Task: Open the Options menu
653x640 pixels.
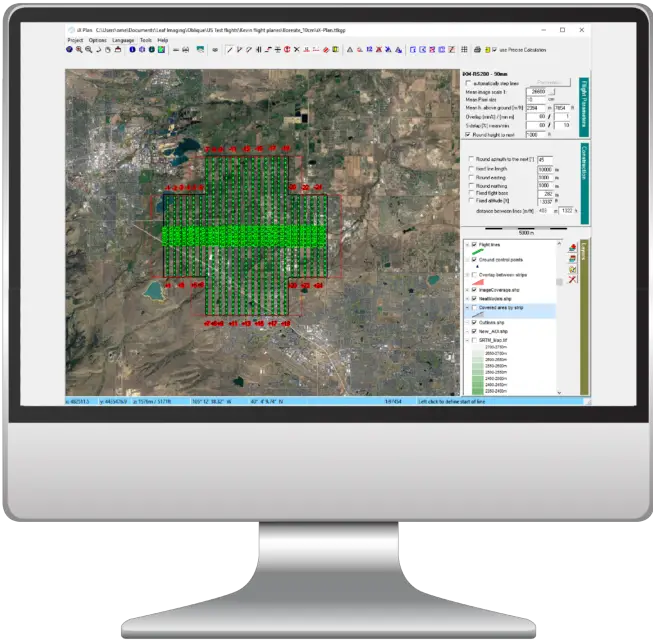Action: [x=97, y=40]
